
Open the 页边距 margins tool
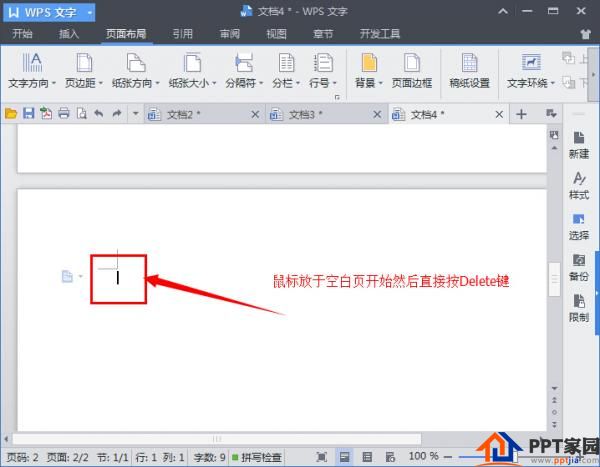[83, 71]
